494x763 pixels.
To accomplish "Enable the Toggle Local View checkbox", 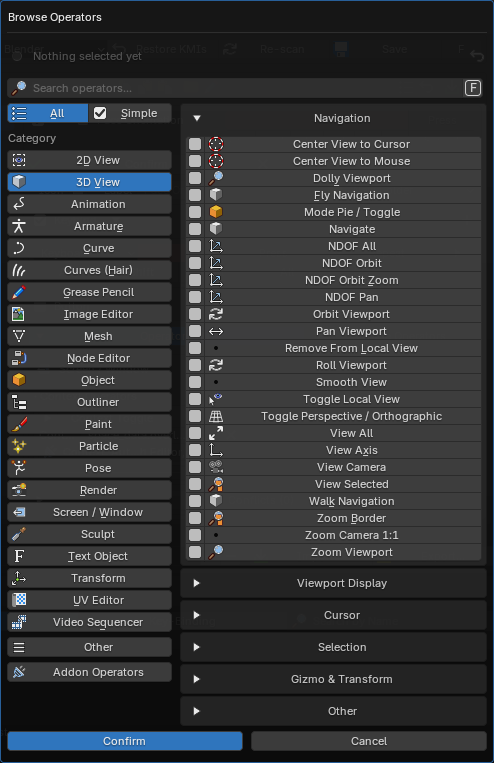I will 195,399.
